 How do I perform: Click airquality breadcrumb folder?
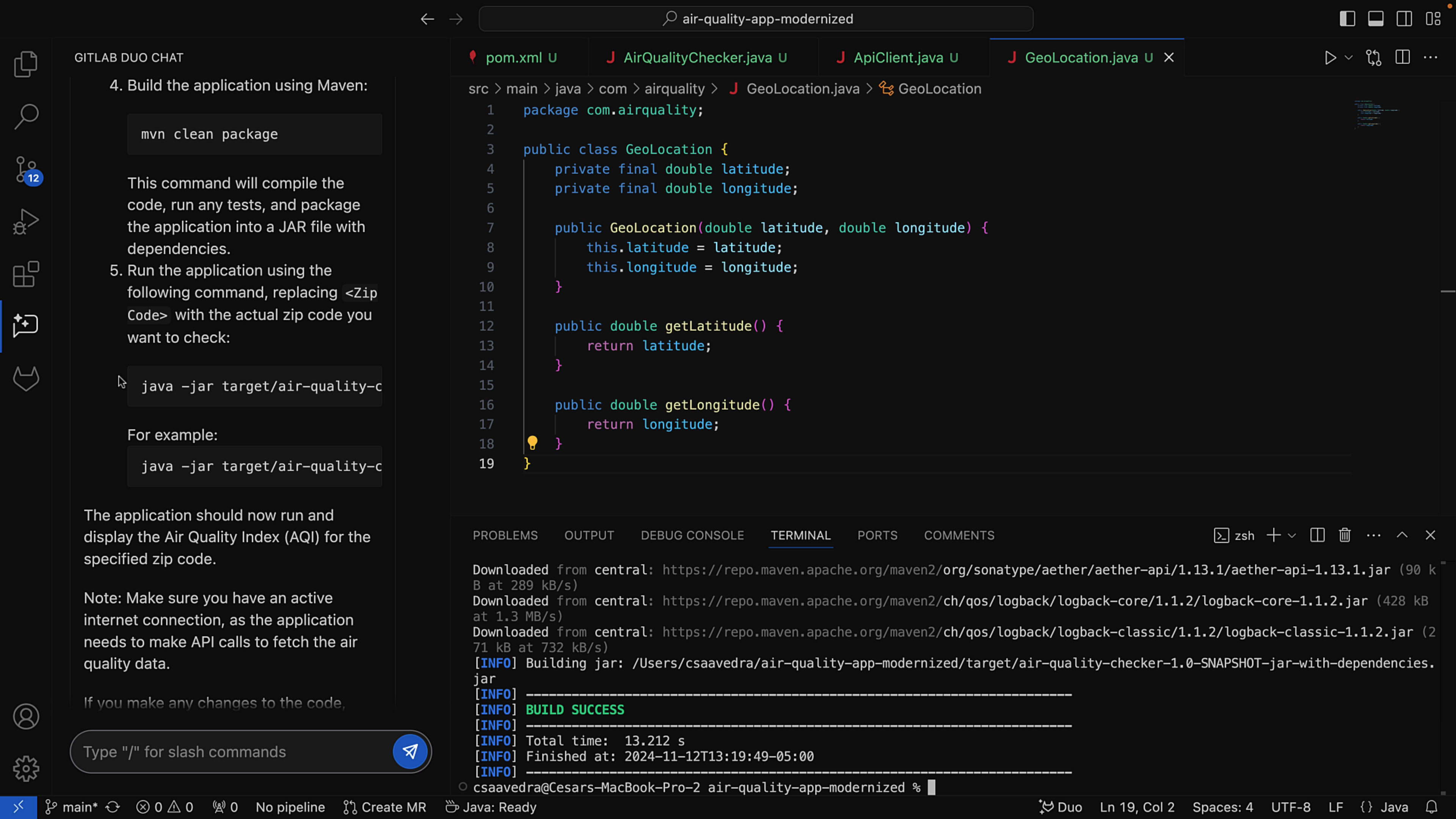pyautogui.click(x=674, y=89)
